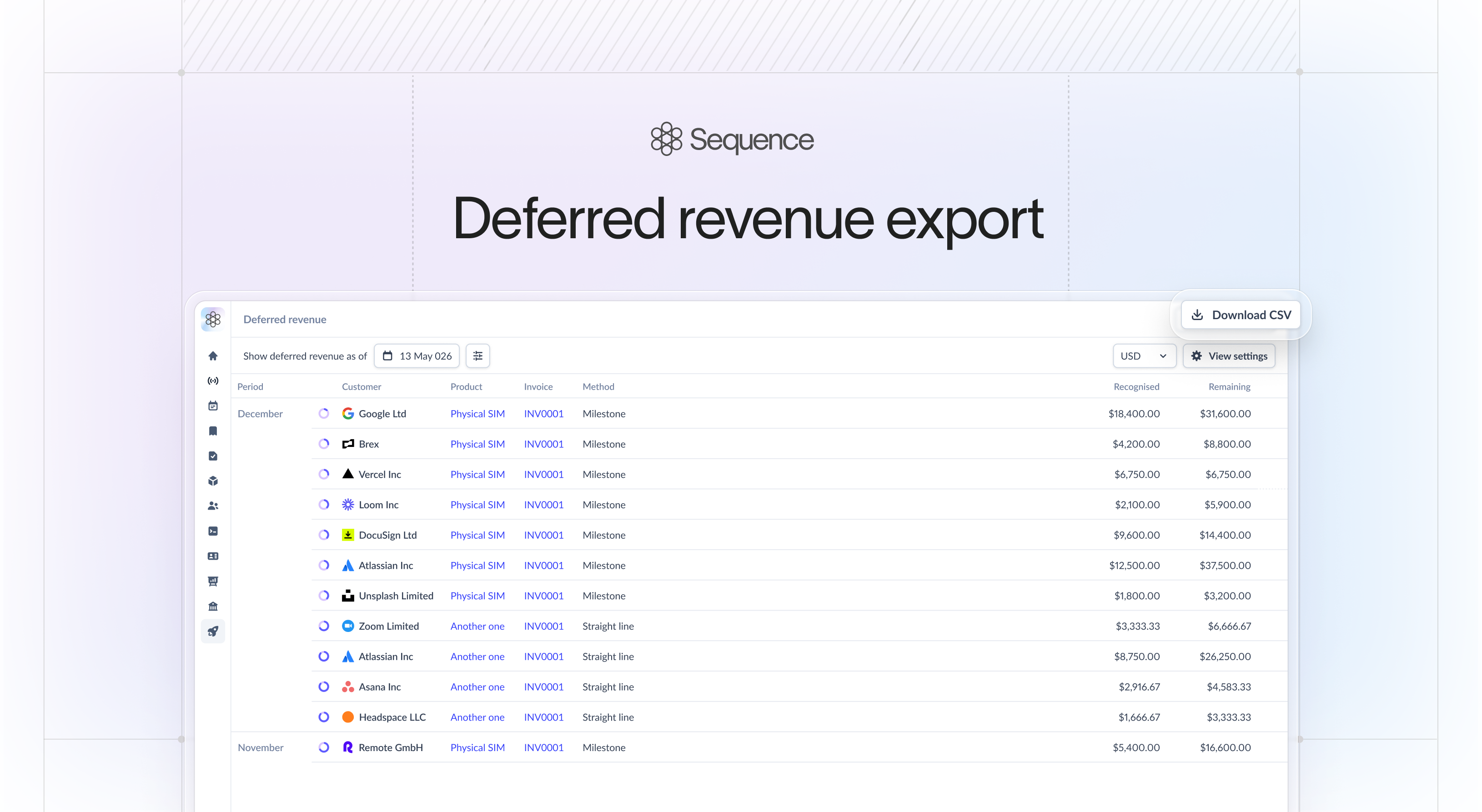Open INV0001 invoice for Brex
Image resolution: width=1482 pixels, height=812 pixels.
(x=544, y=444)
